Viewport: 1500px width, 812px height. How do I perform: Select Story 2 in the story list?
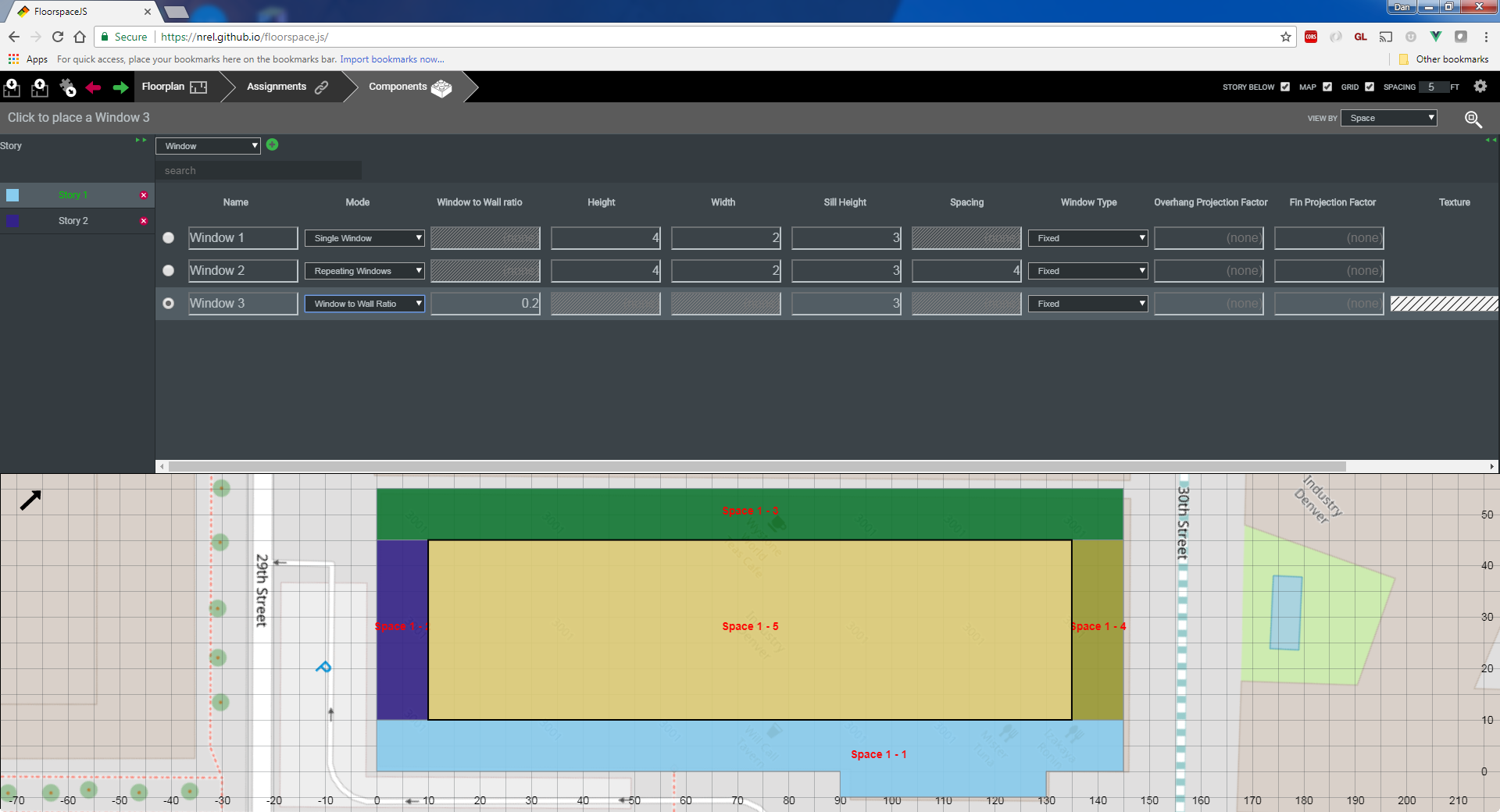(x=73, y=221)
